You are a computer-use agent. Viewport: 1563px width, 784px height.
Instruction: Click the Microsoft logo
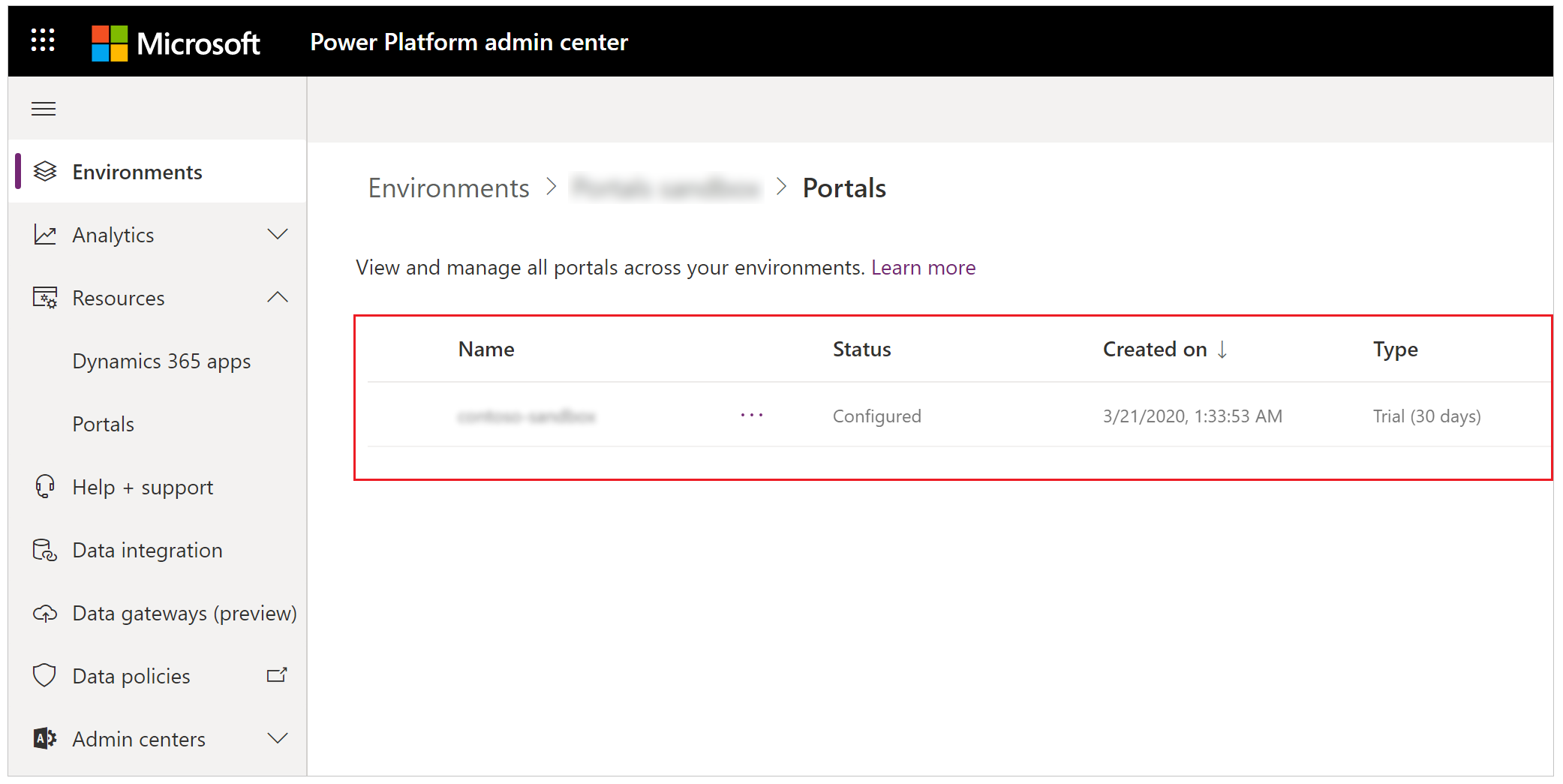click(x=176, y=43)
